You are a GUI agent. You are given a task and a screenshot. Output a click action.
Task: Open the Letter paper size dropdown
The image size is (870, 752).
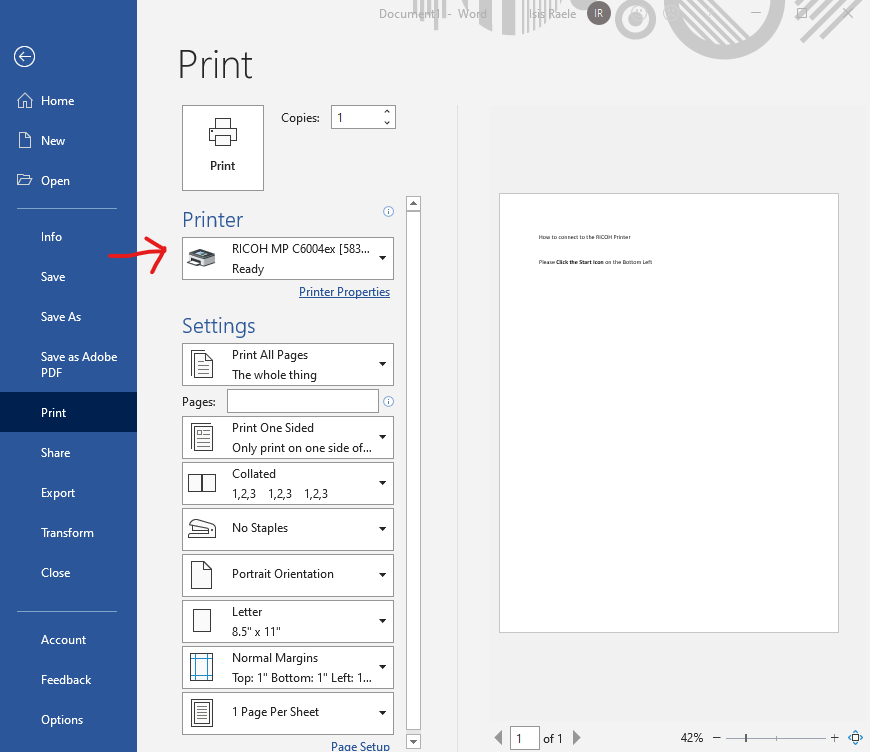[x=288, y=622]
